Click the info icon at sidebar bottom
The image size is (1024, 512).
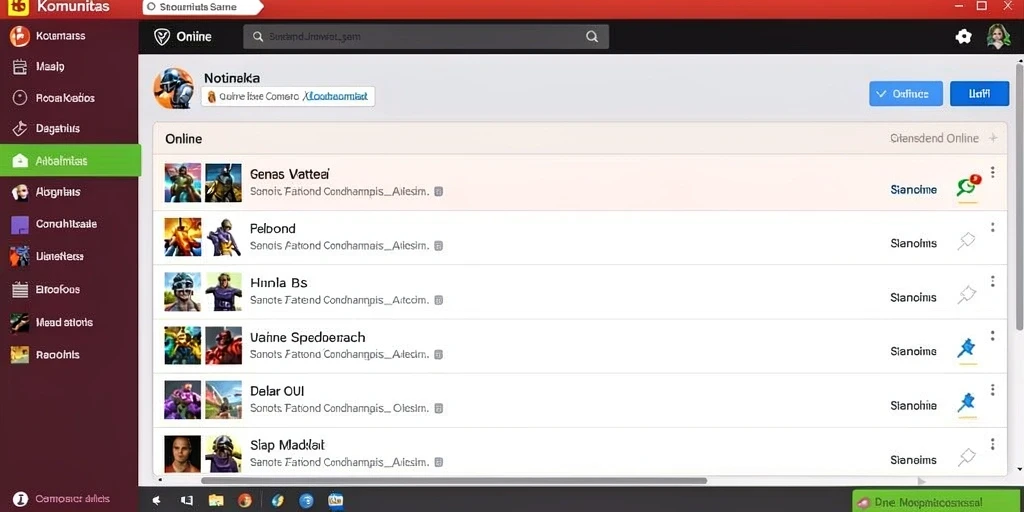[x=20, y=500]
